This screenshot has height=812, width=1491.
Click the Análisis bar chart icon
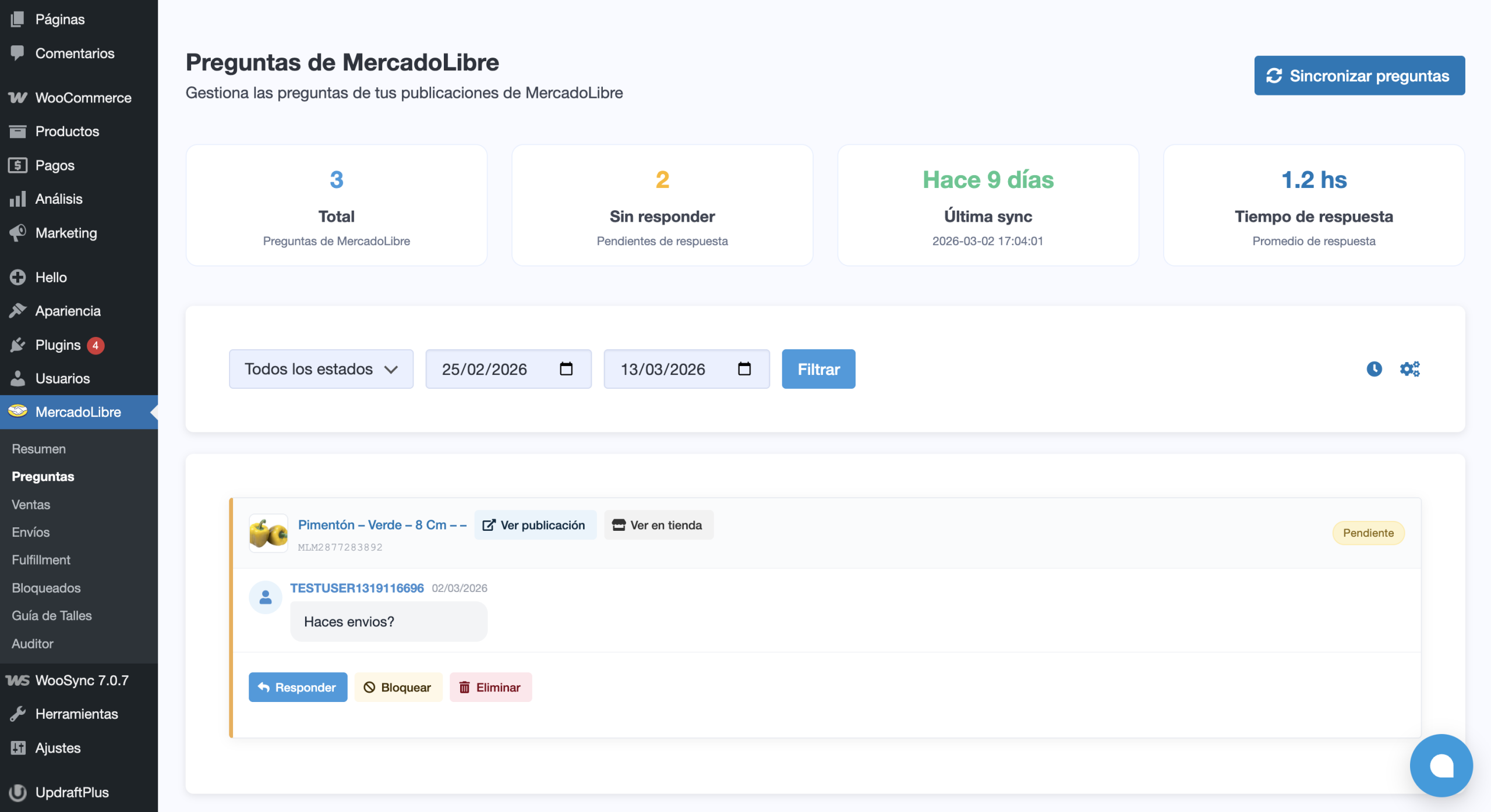click(x=17, y=199)
